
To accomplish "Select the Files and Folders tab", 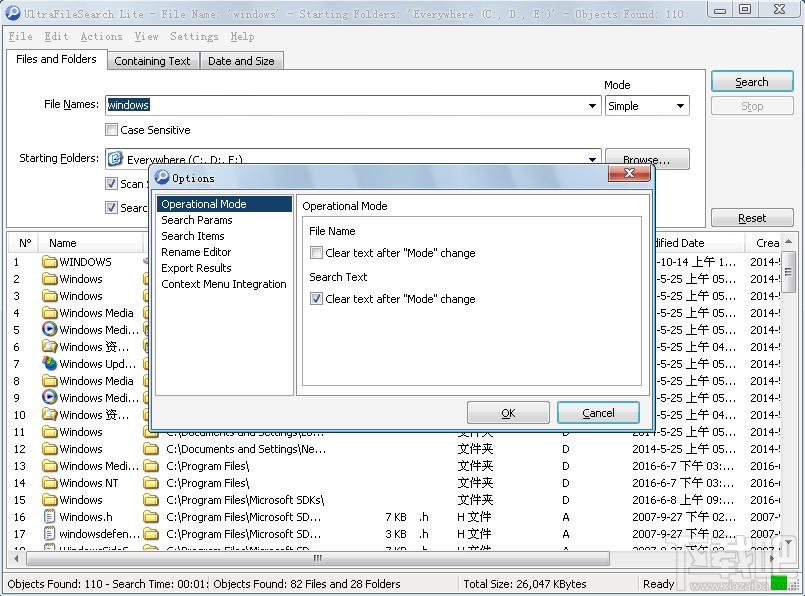I will pyautogui.click(x=56, y=59).
